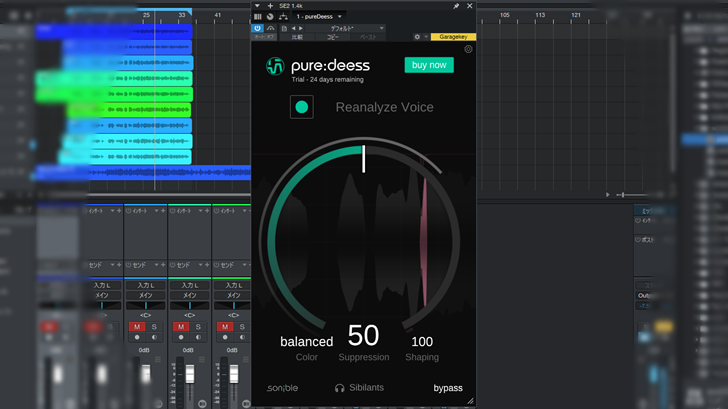
Task: Click the sonible wordmark at plugin bottom
Action: (282, 388)
